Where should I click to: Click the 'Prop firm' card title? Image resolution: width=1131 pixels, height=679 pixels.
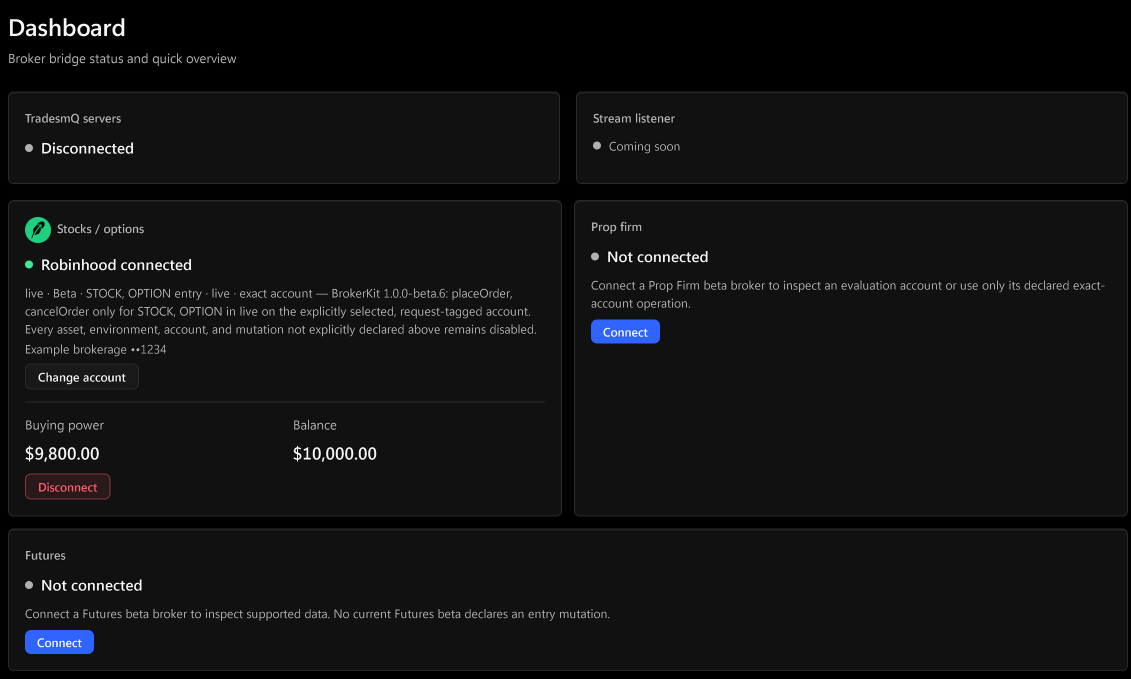coord(616,227)
